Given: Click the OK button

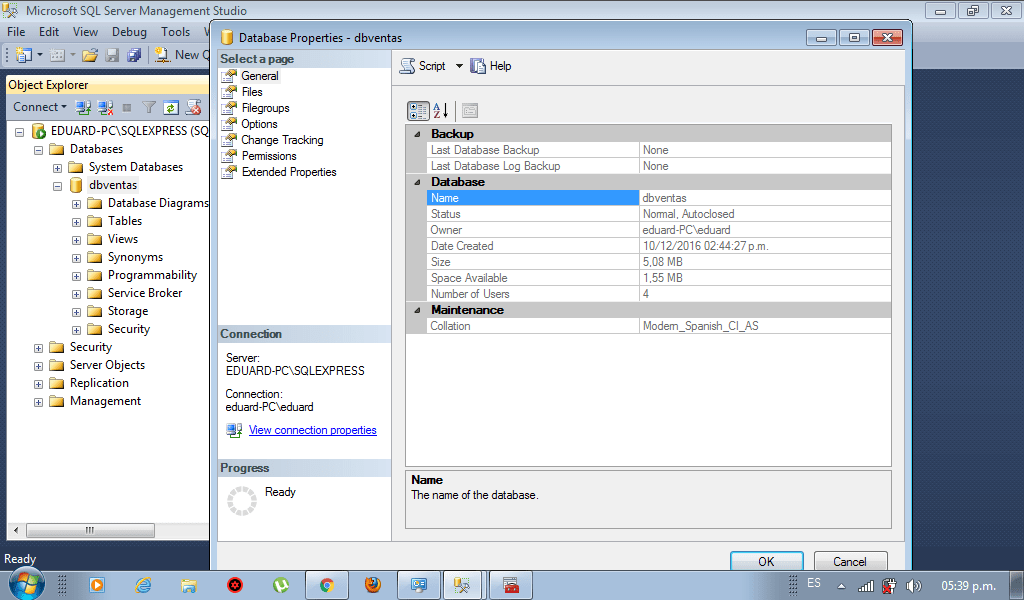Looking at the screenshot, I should (767, 561).
